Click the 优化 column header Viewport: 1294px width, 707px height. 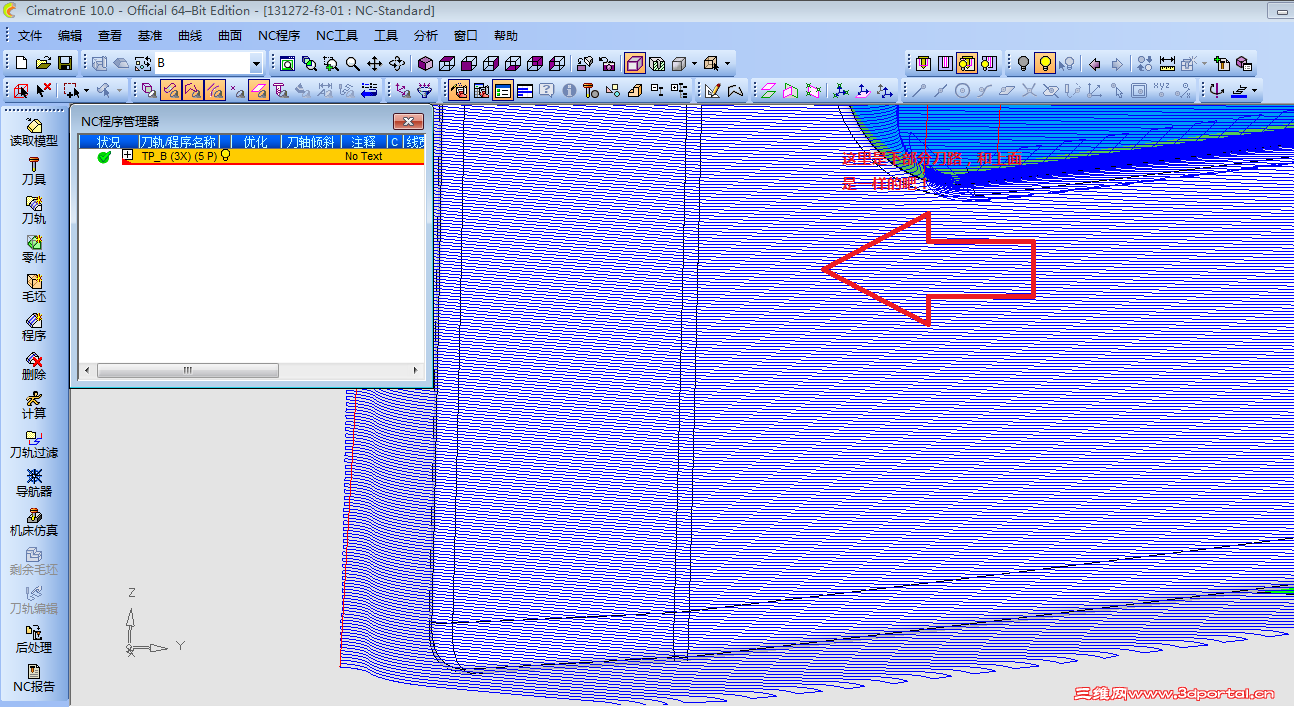(x=256, y=142)
